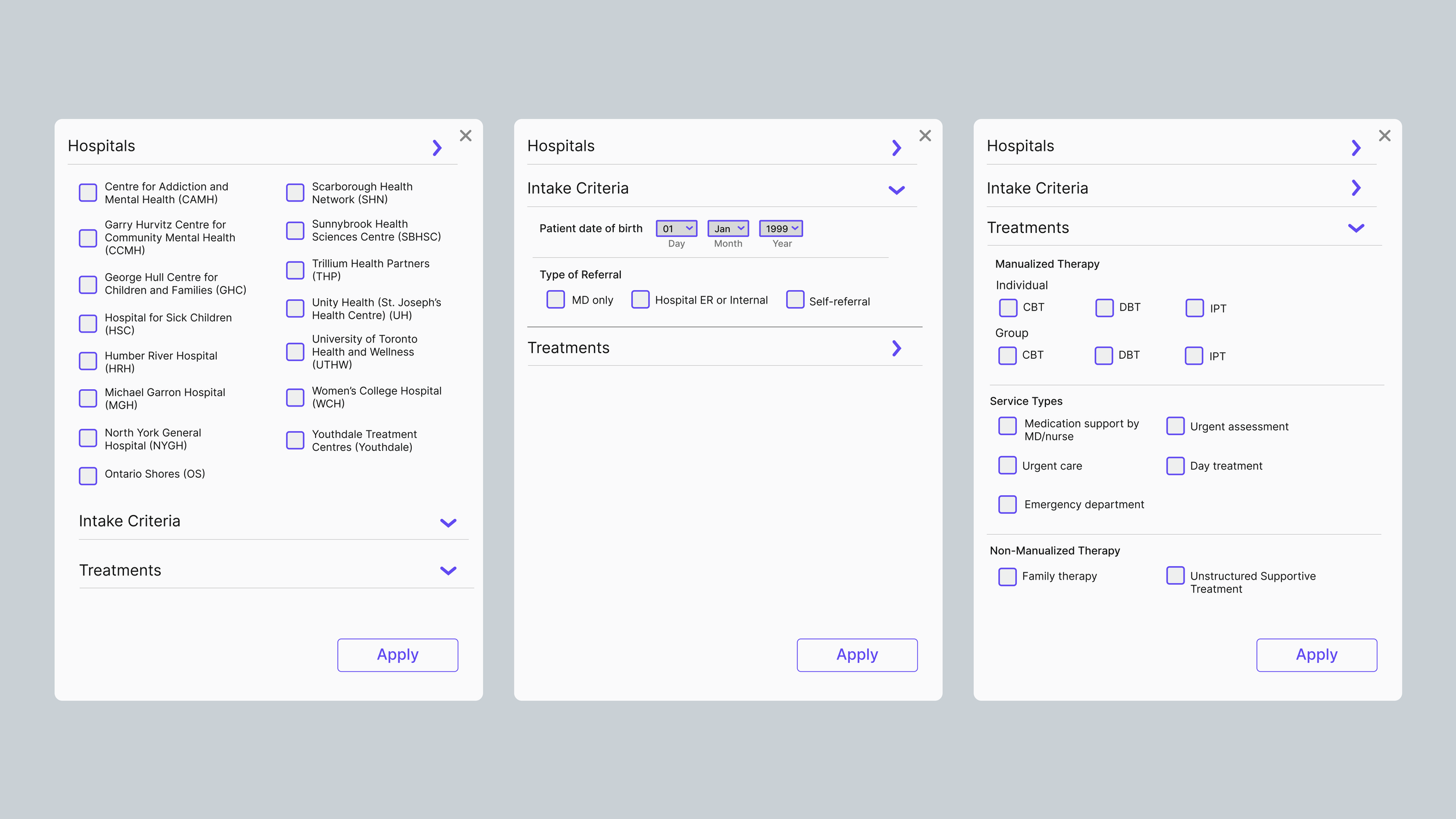The height and width of the screenshot is (819, 1456).
Task: Collapse Treatments chevron in right panel
Action: [x=1356, y=228]
